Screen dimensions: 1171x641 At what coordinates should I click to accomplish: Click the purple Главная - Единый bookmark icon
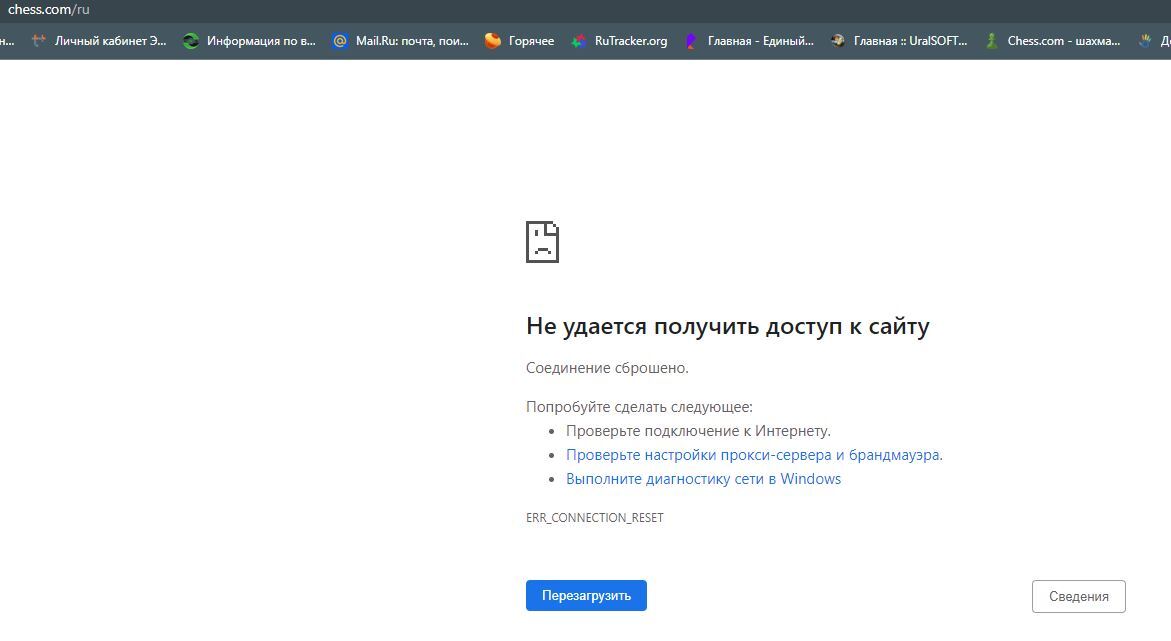point(691,41)
